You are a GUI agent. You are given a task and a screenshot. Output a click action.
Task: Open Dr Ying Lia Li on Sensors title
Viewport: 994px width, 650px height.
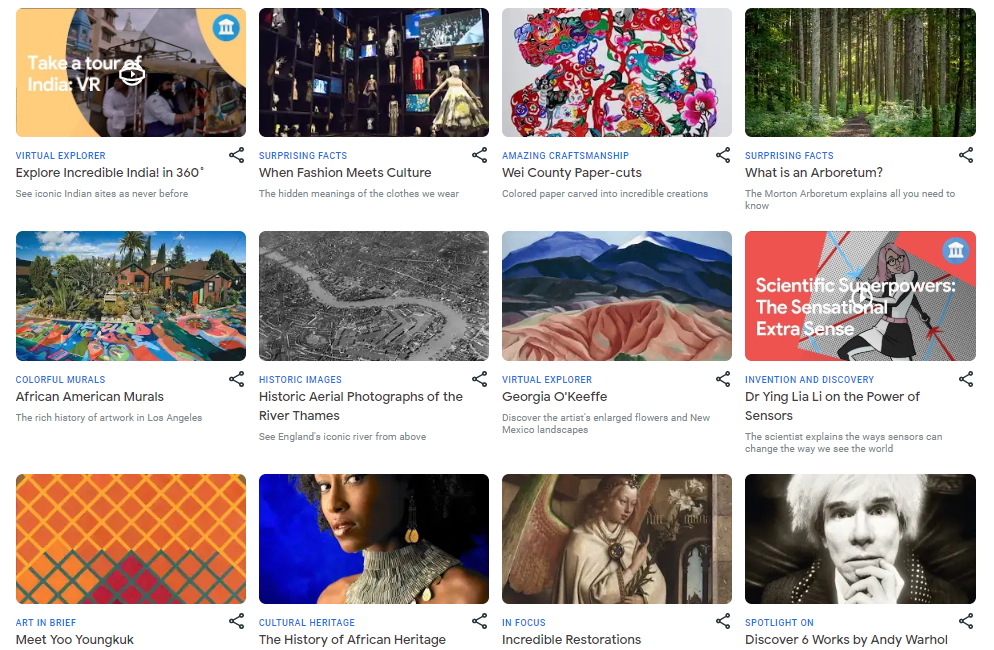tap(832, 406)
